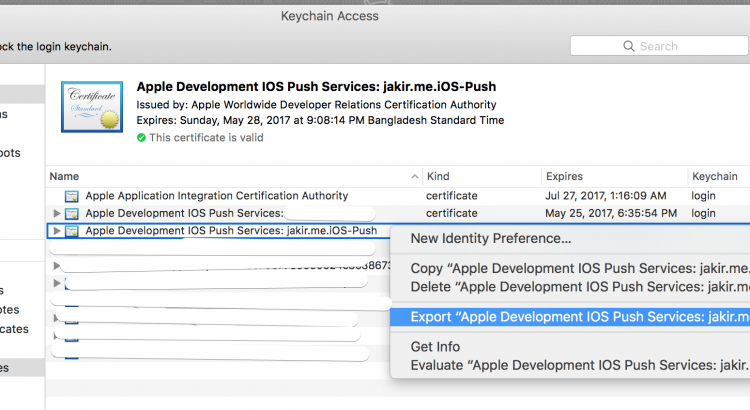This screenshot has height=410, width=750.
Task: Expand the redacted row ending in 8673
Action: [57, 267]
